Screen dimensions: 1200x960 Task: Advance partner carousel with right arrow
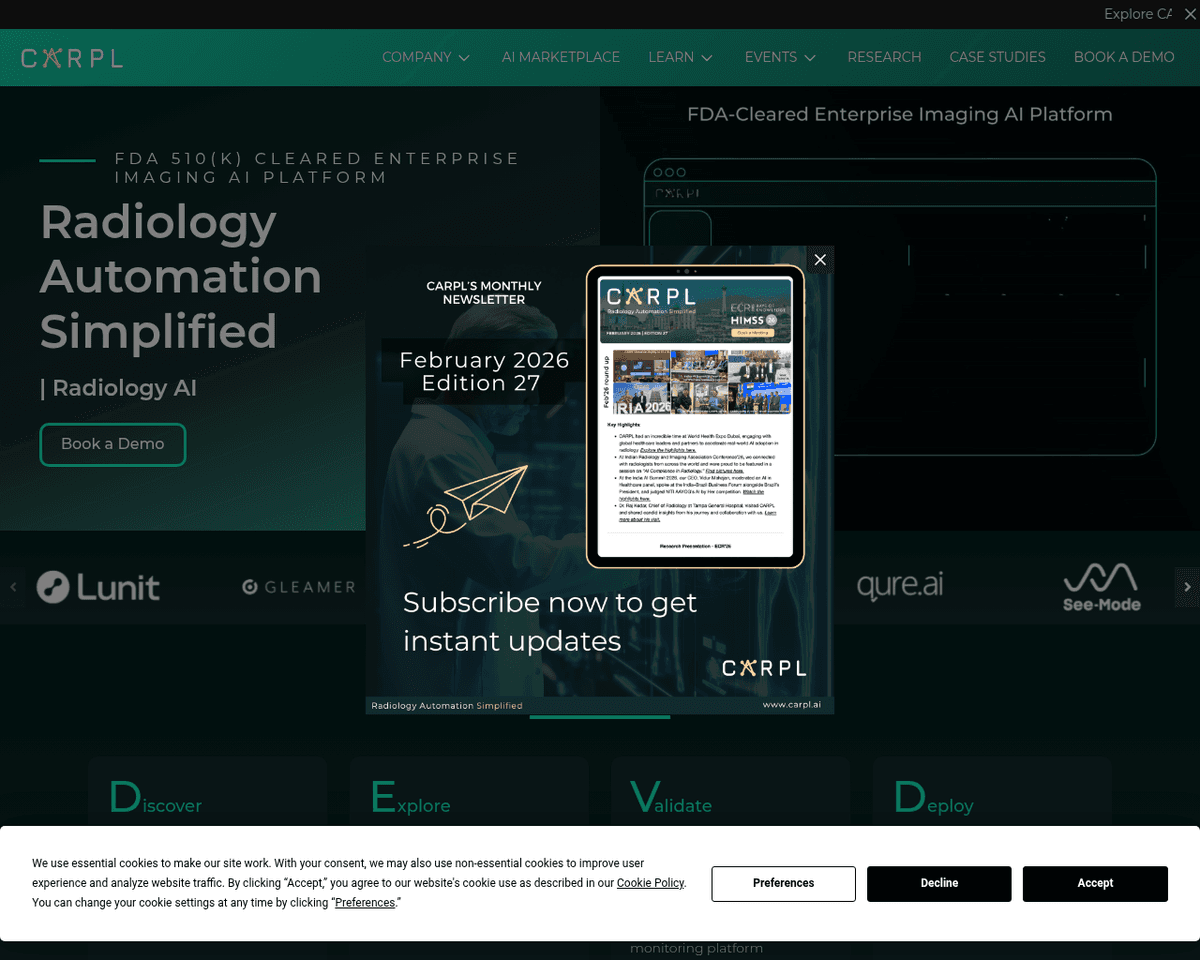pos(1187,587)
